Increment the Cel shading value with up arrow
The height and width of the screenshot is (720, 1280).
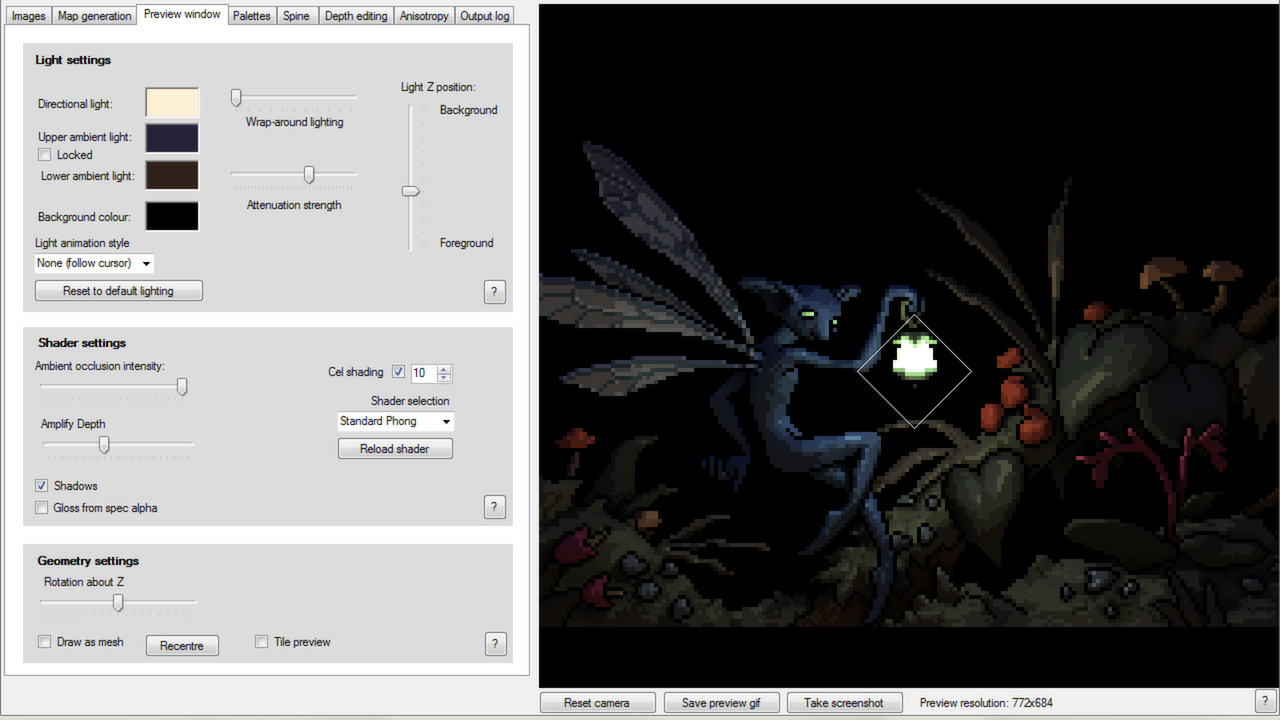point(443,368)
